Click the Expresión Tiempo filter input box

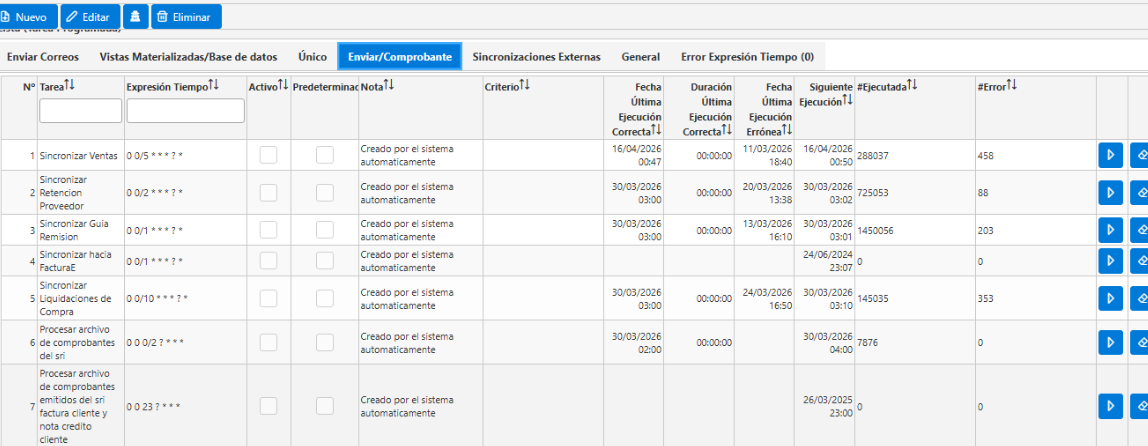[x=186, y=111]
